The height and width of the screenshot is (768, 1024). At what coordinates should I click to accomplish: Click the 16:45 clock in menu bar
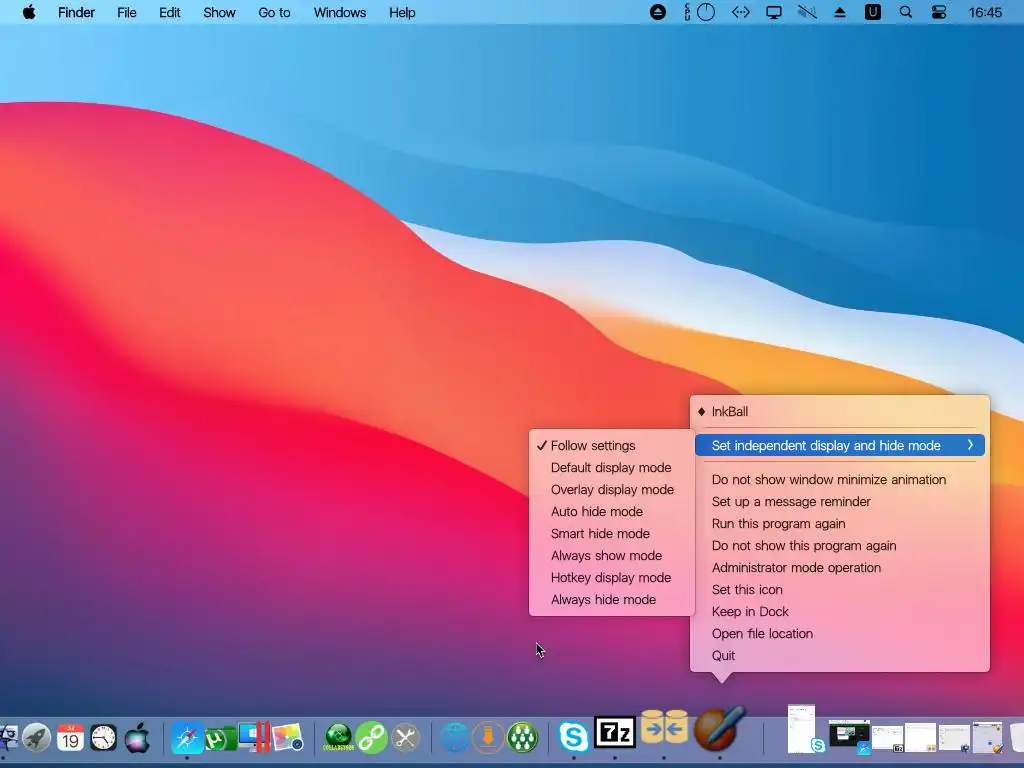click(x=985, y=12)
